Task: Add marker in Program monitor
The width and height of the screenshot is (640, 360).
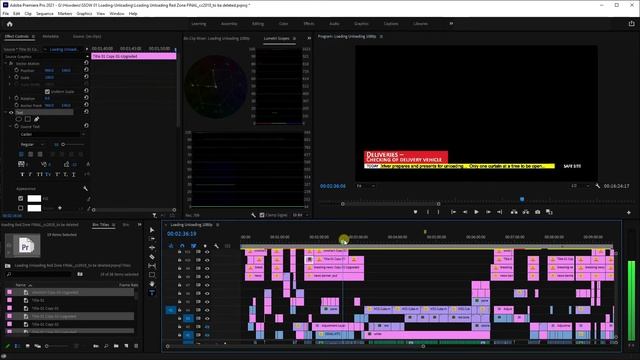Action: click(x=416, y=212)
